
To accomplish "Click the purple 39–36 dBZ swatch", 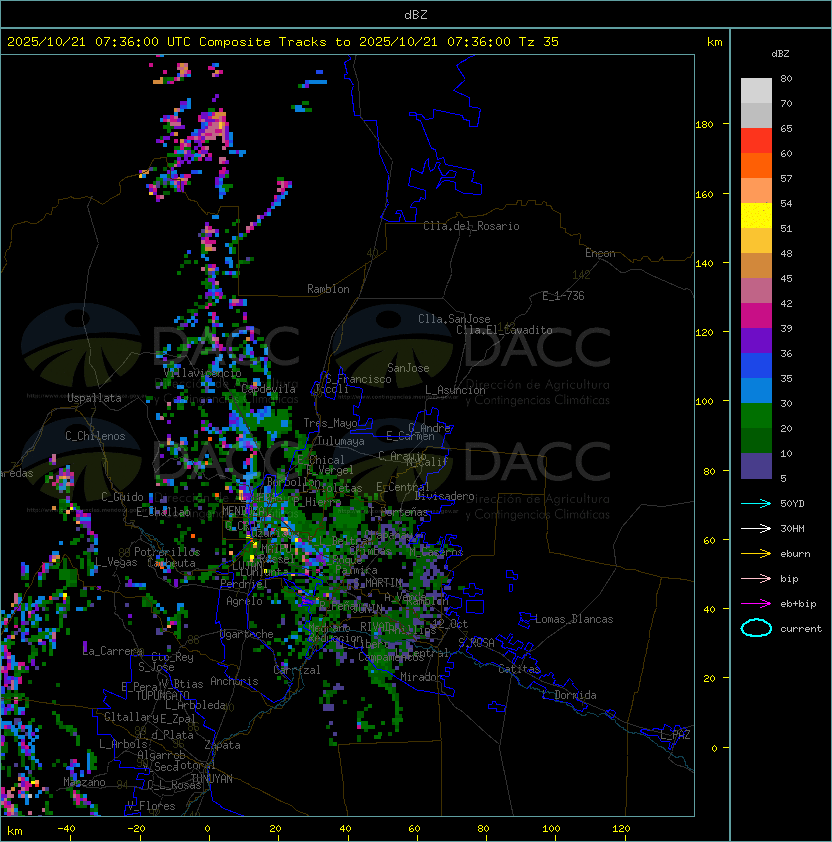I will click(x=756, y=340).
